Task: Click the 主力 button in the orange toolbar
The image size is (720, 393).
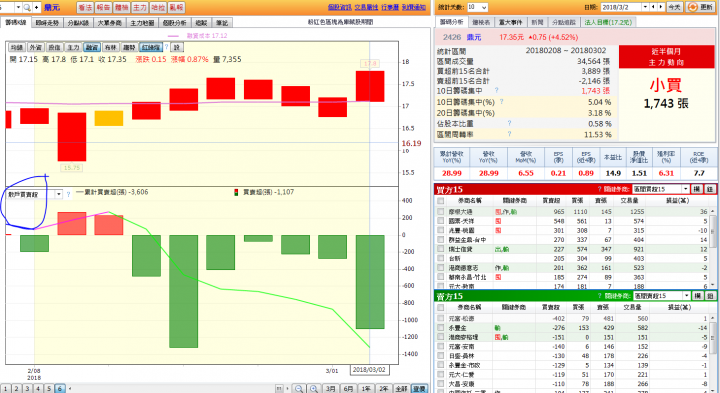Action: 140,7
